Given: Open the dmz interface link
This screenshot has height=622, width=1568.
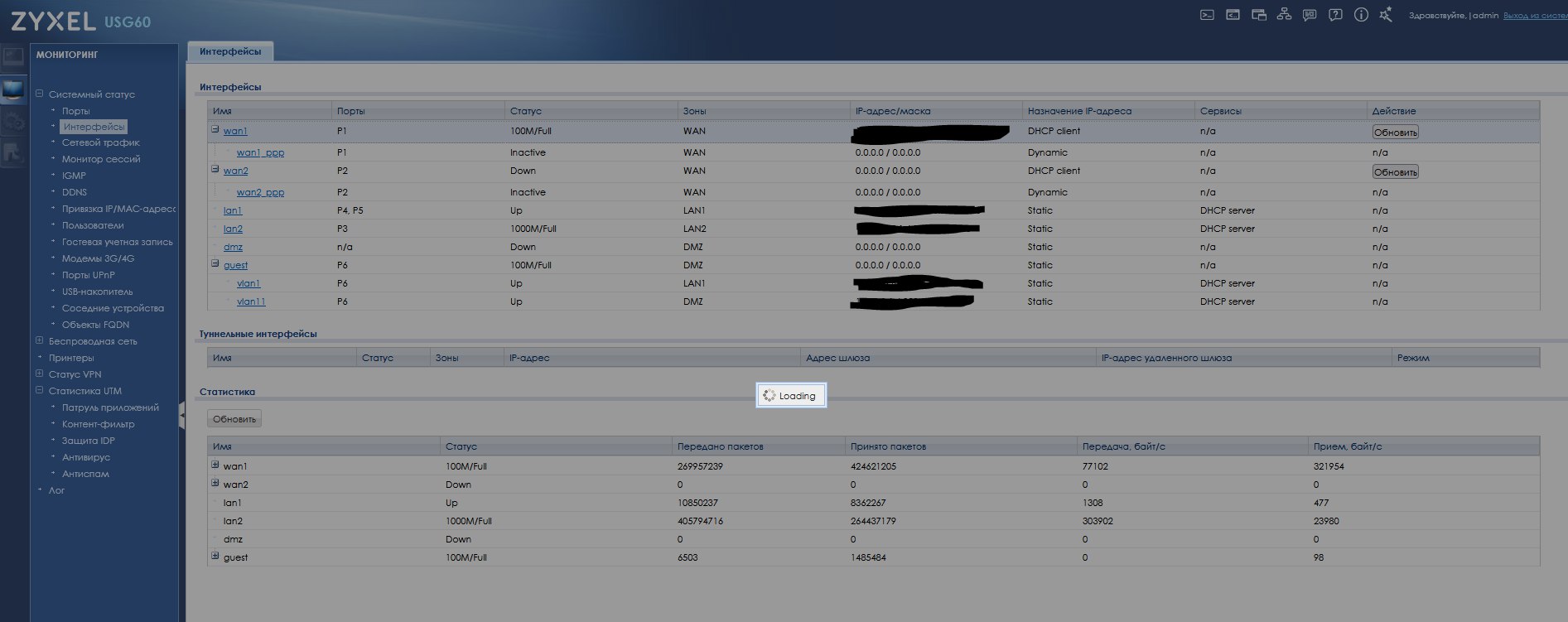Looking at the screenshot, I should coord(233,247).
